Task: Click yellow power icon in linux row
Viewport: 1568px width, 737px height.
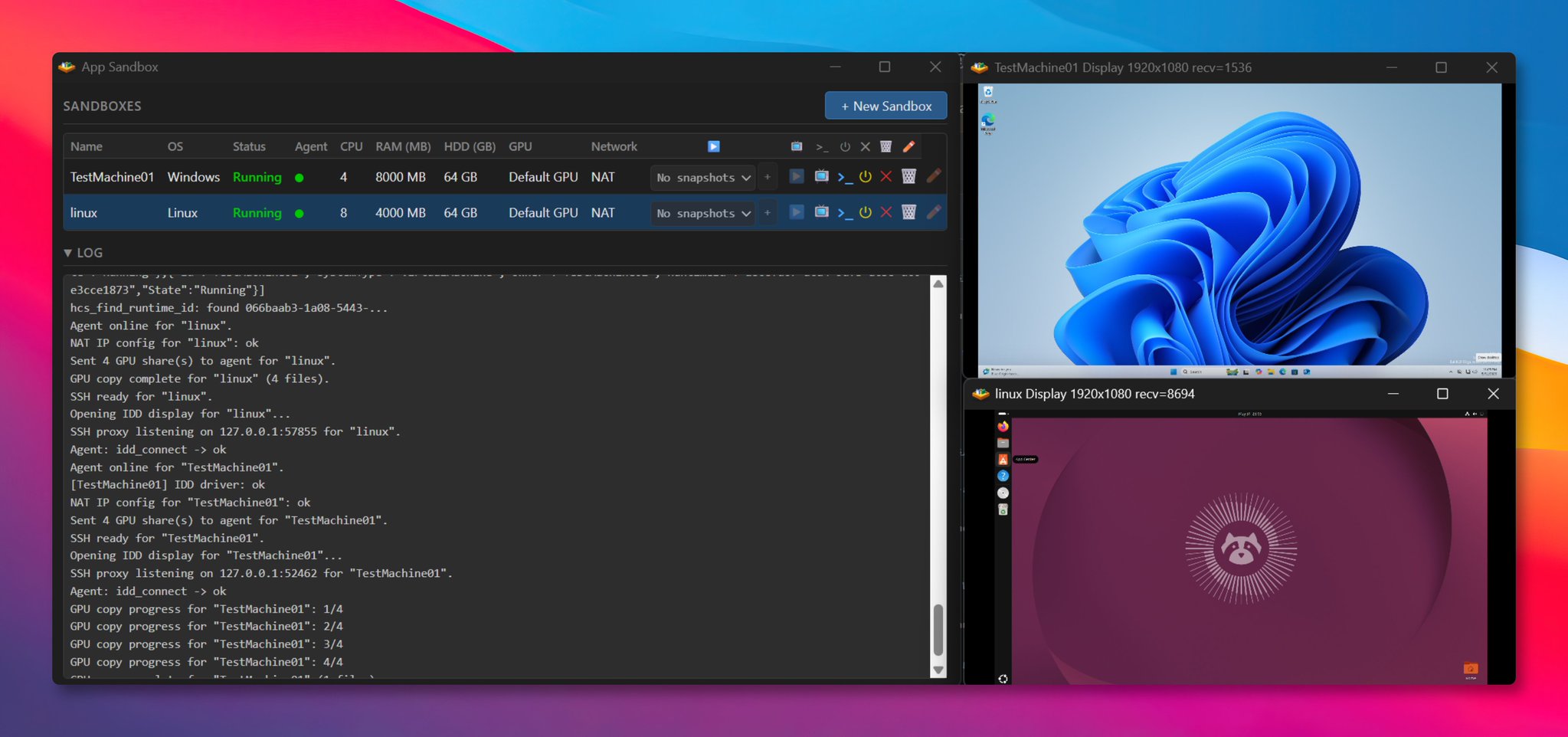Action: pyautogui.click(x=866, y=212)
